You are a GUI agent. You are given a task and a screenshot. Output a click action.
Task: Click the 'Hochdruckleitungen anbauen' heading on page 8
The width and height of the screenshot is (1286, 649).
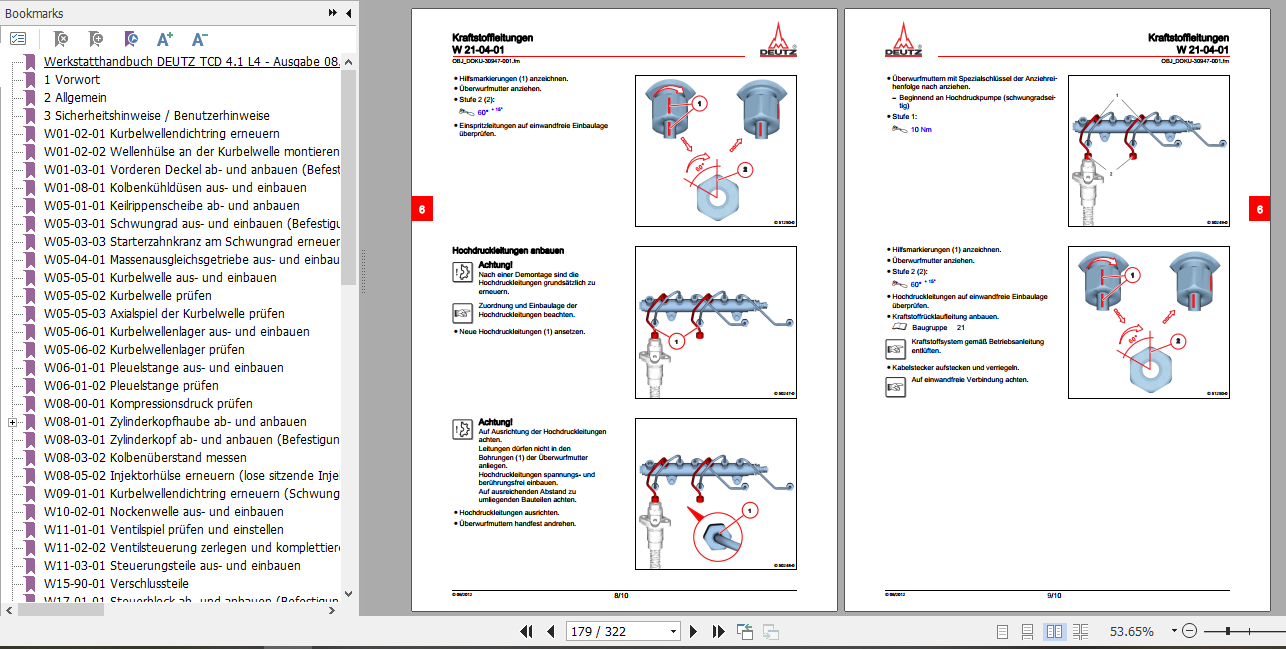coord(508,249)
